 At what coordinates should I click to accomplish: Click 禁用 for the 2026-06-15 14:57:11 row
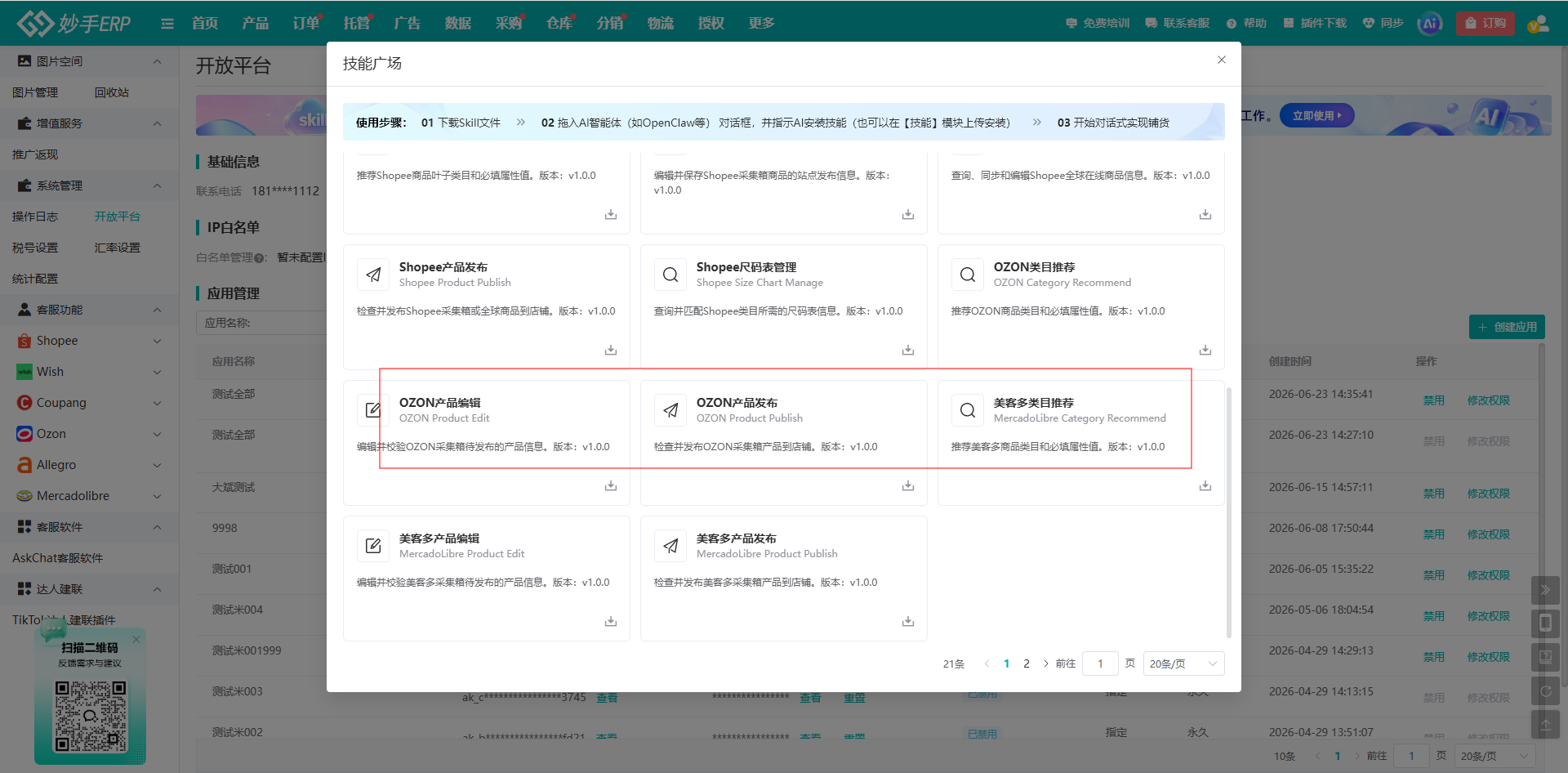coord(1433,494)
